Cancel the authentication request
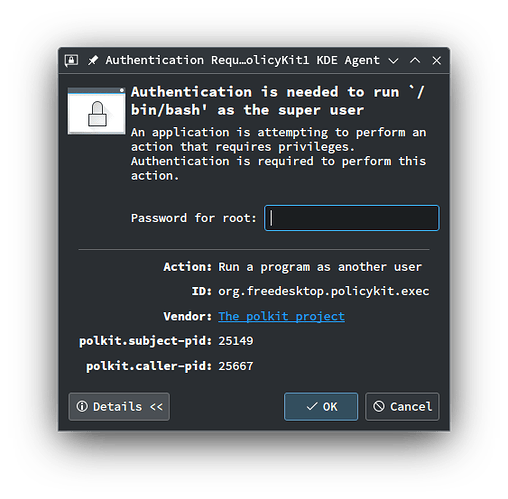 coord(402,407)
